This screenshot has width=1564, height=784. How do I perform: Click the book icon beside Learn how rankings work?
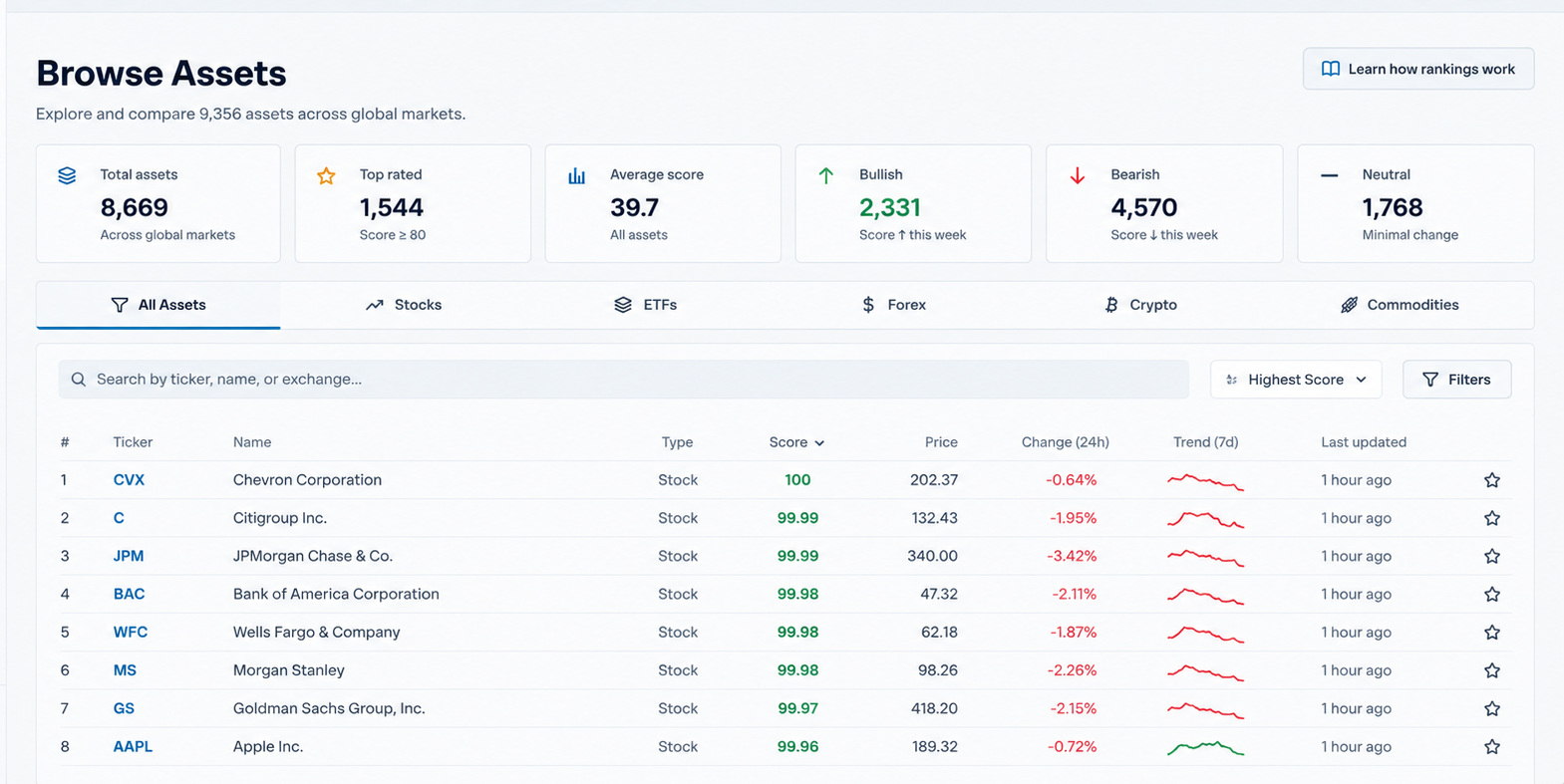(x=1330, y=69)
